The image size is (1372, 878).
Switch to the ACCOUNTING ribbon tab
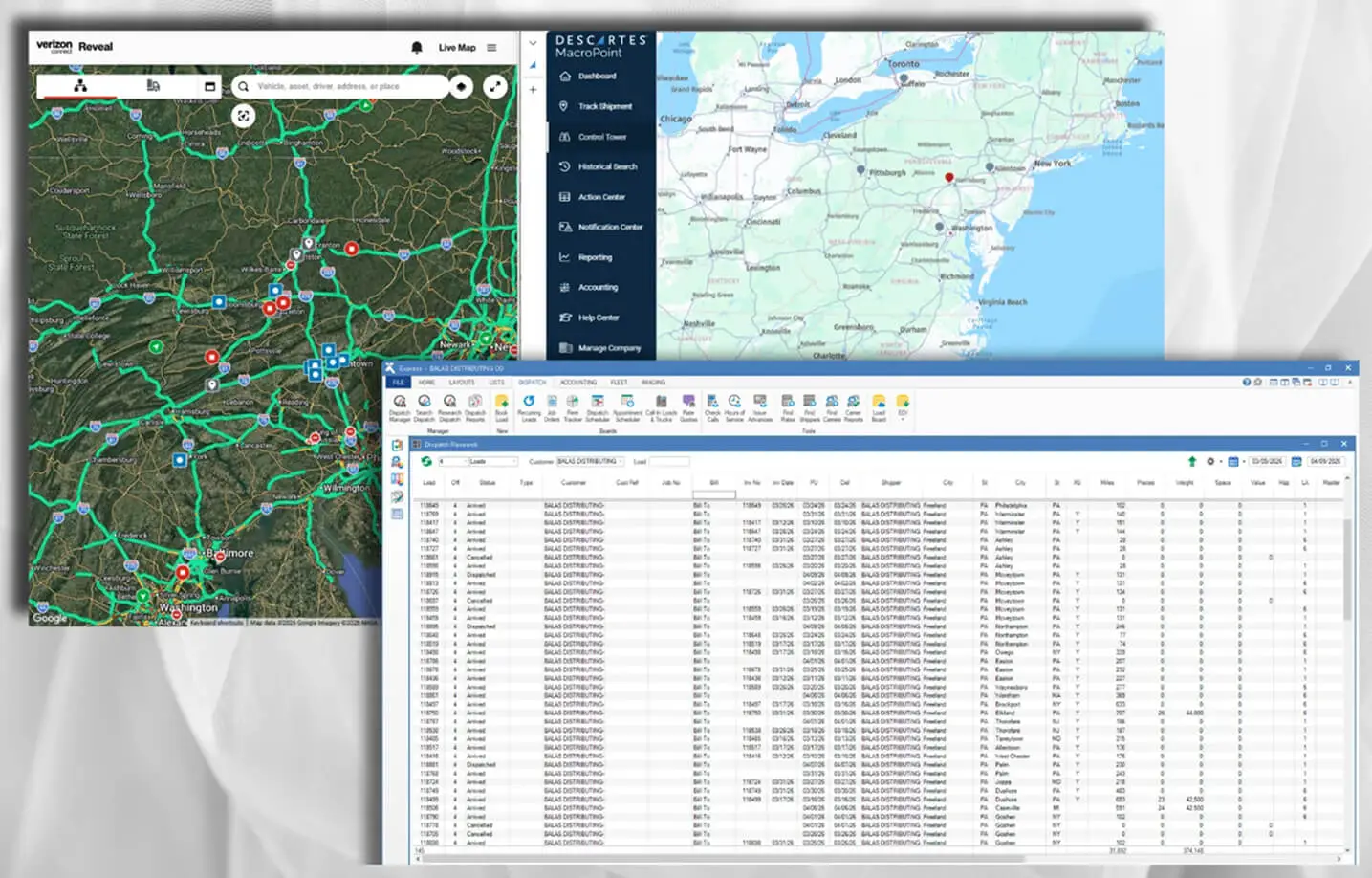[578, 383]
